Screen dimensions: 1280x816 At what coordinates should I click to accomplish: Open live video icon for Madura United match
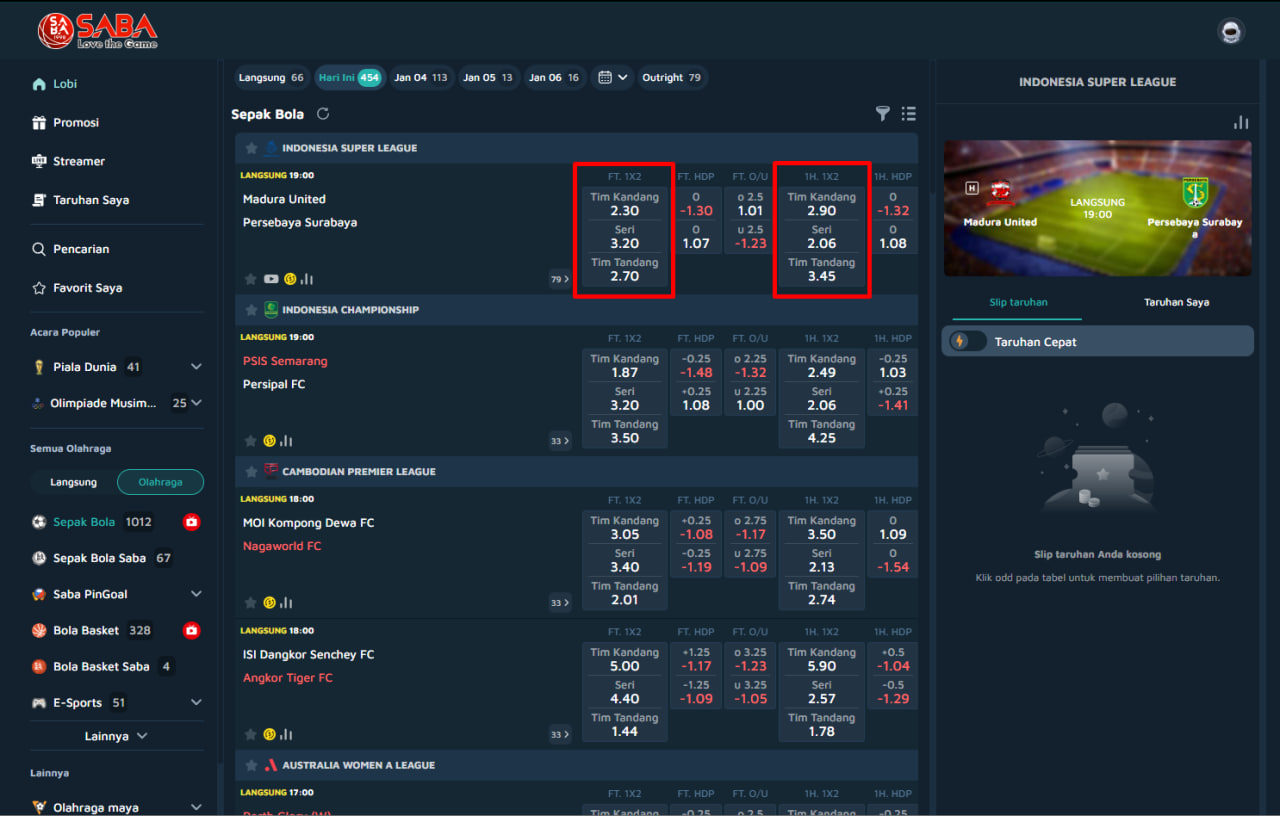(x=271, y=279)
